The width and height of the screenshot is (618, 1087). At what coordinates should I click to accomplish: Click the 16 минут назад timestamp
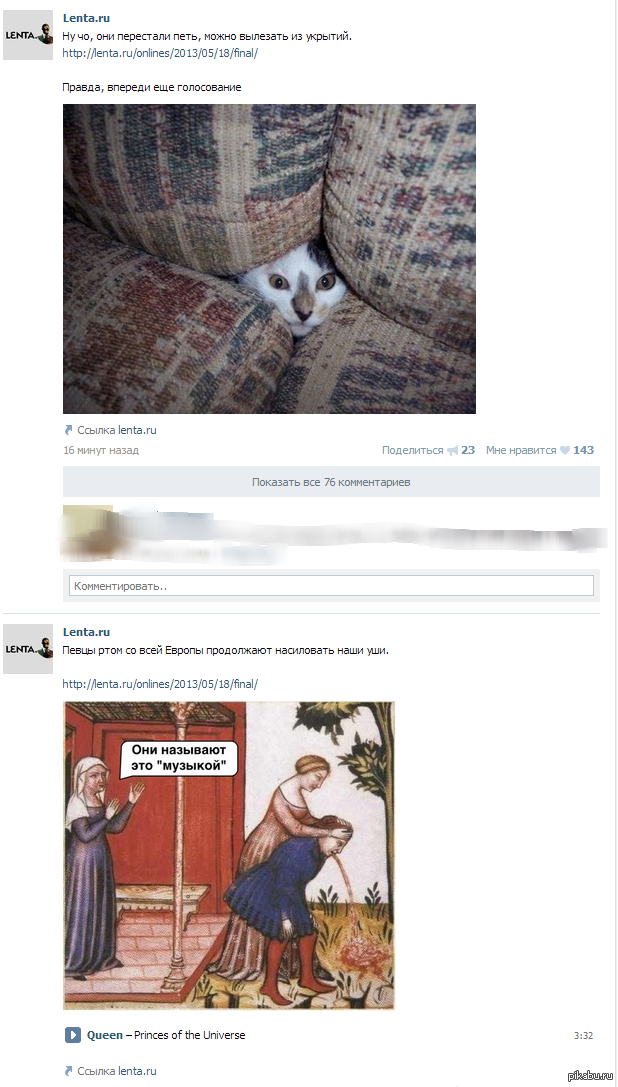coord(101,450)
